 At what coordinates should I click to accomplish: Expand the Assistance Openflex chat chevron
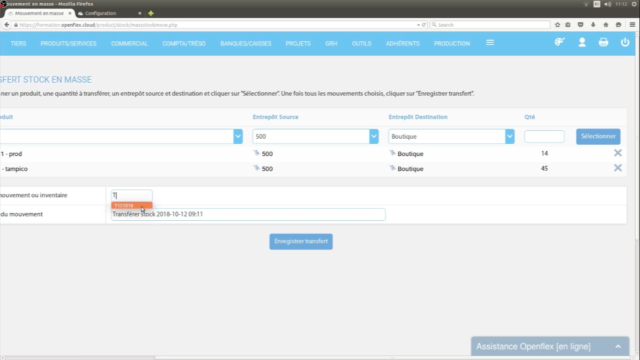(618, 347)
